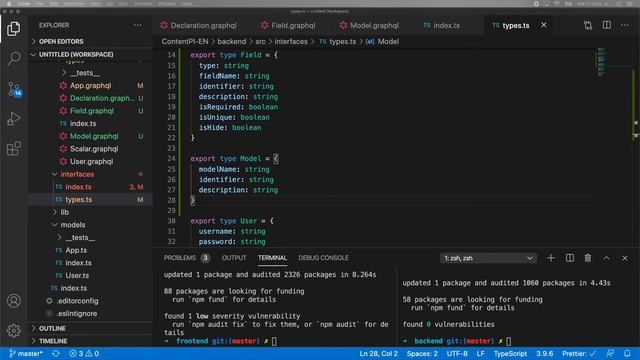Image resolution: width=640 pixels, height=360 pixels.
Task: Open Scalar.graphql in the explorer
Action: click(94, 149)
